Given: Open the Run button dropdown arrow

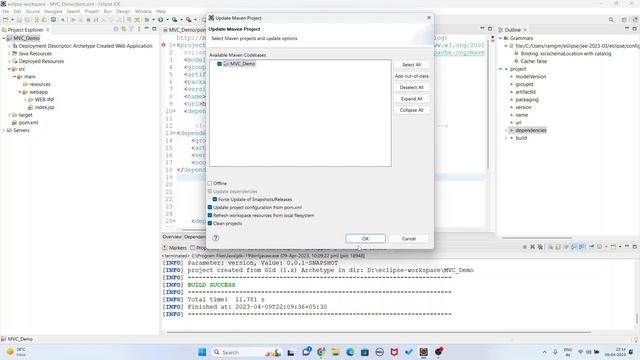Looking at the screenshot, I should [x=167, y=20].
